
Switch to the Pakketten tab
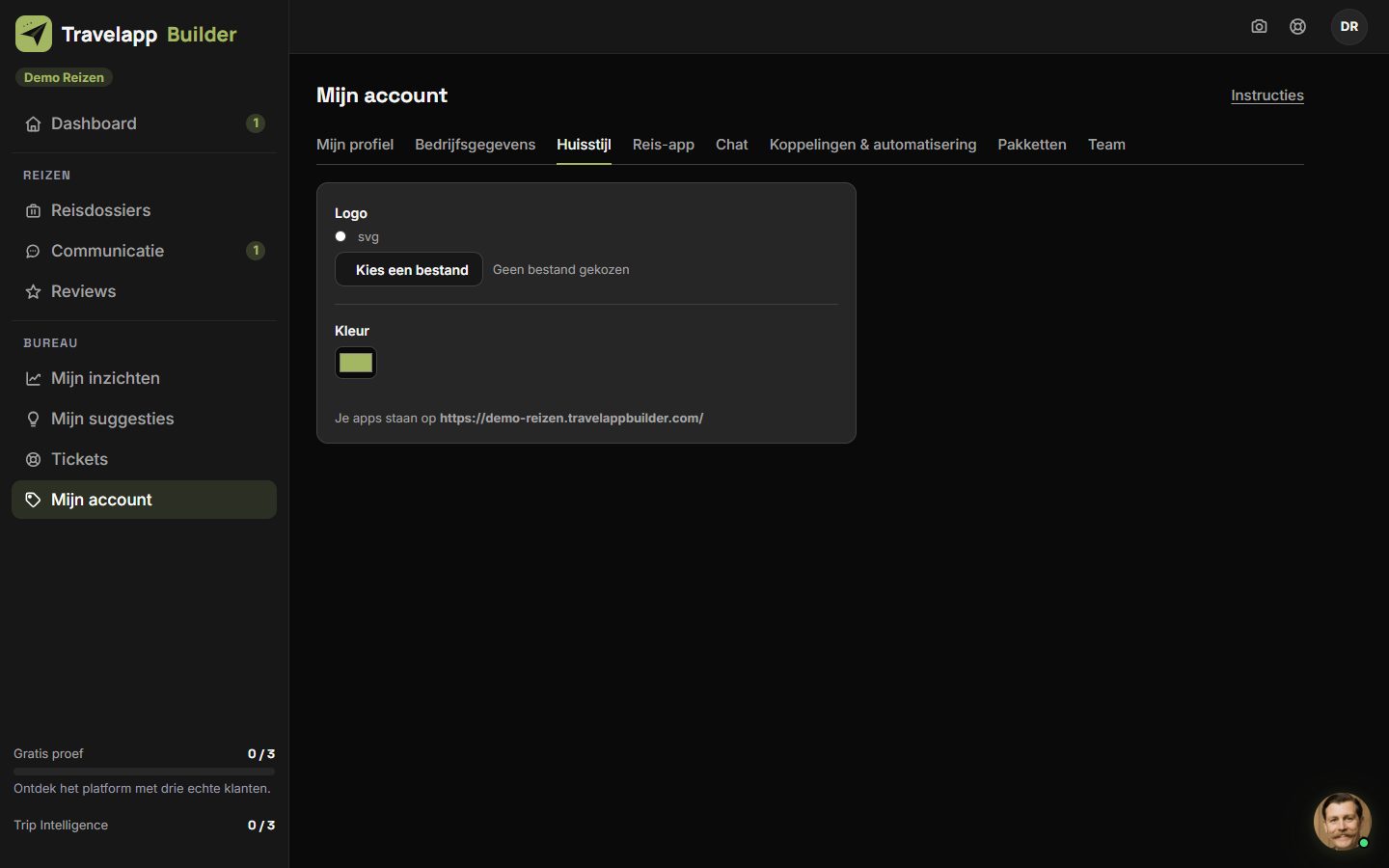pos(1032,145)
